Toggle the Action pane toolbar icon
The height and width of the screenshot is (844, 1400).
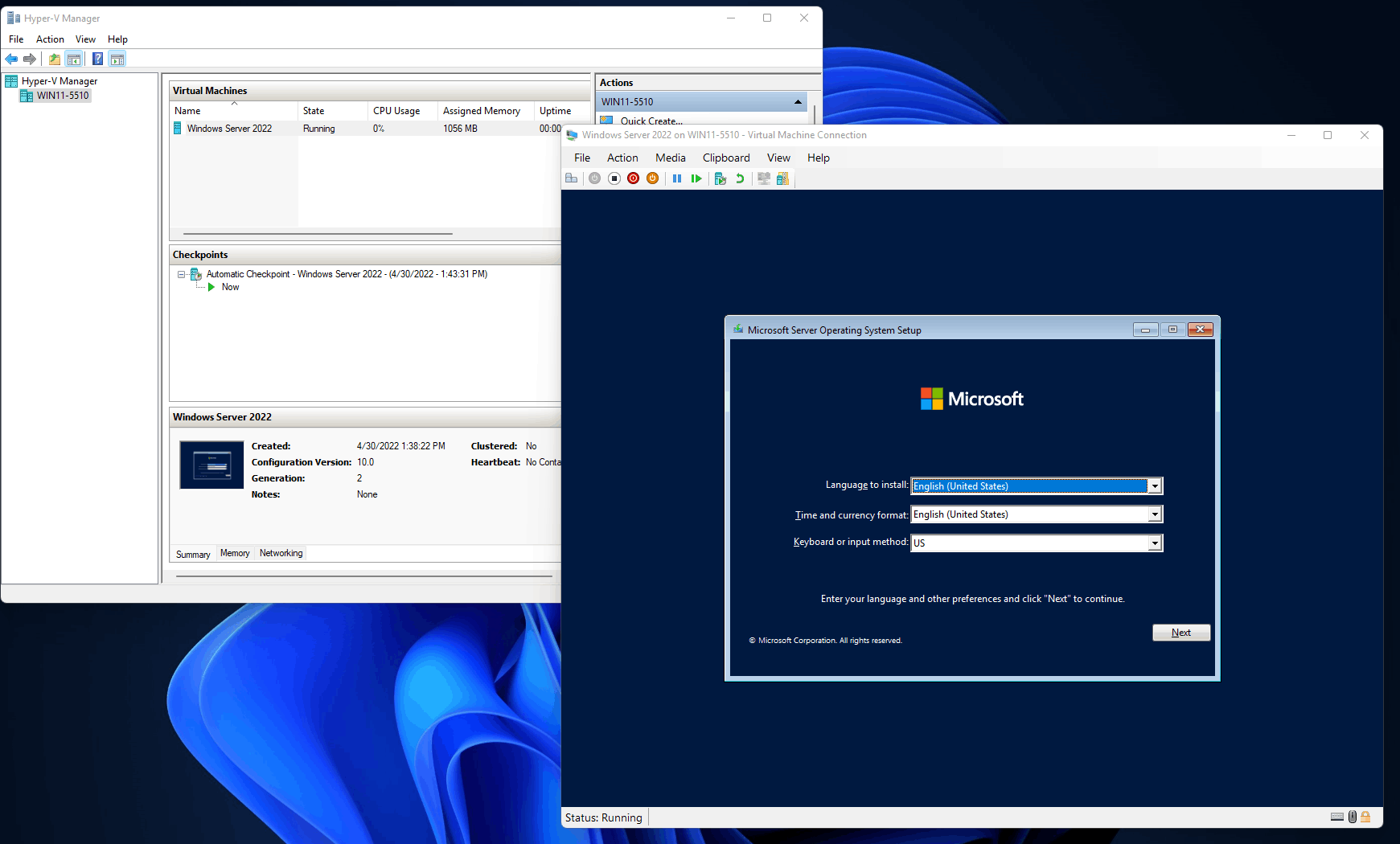(x=117, y=59)
